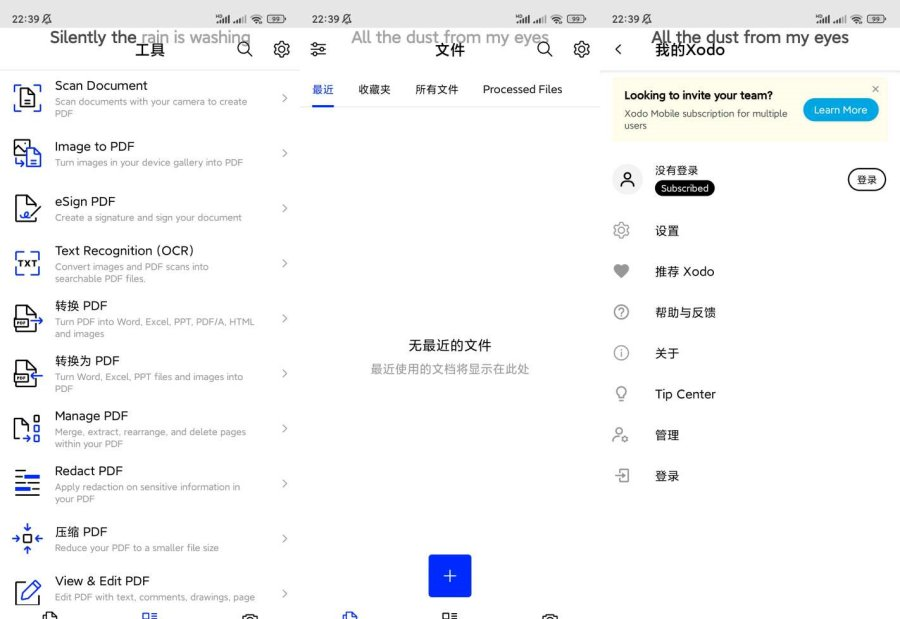Tap the Redact PDF icon
900x619 pixels.
[27, 483]
